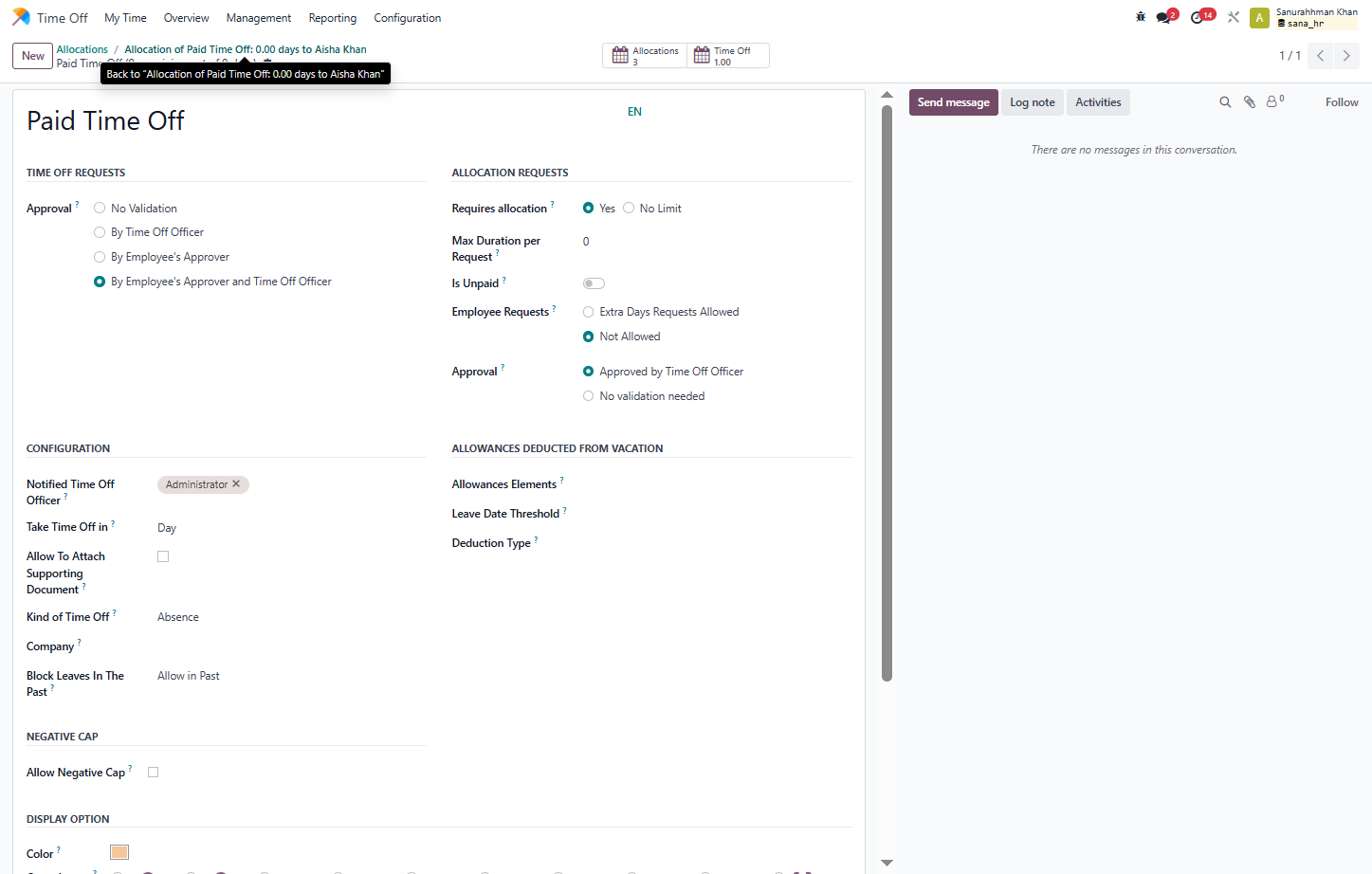Pick a color from the Color swatch
This screenshot has width=1372, height=874.
[x=119, y=852]
